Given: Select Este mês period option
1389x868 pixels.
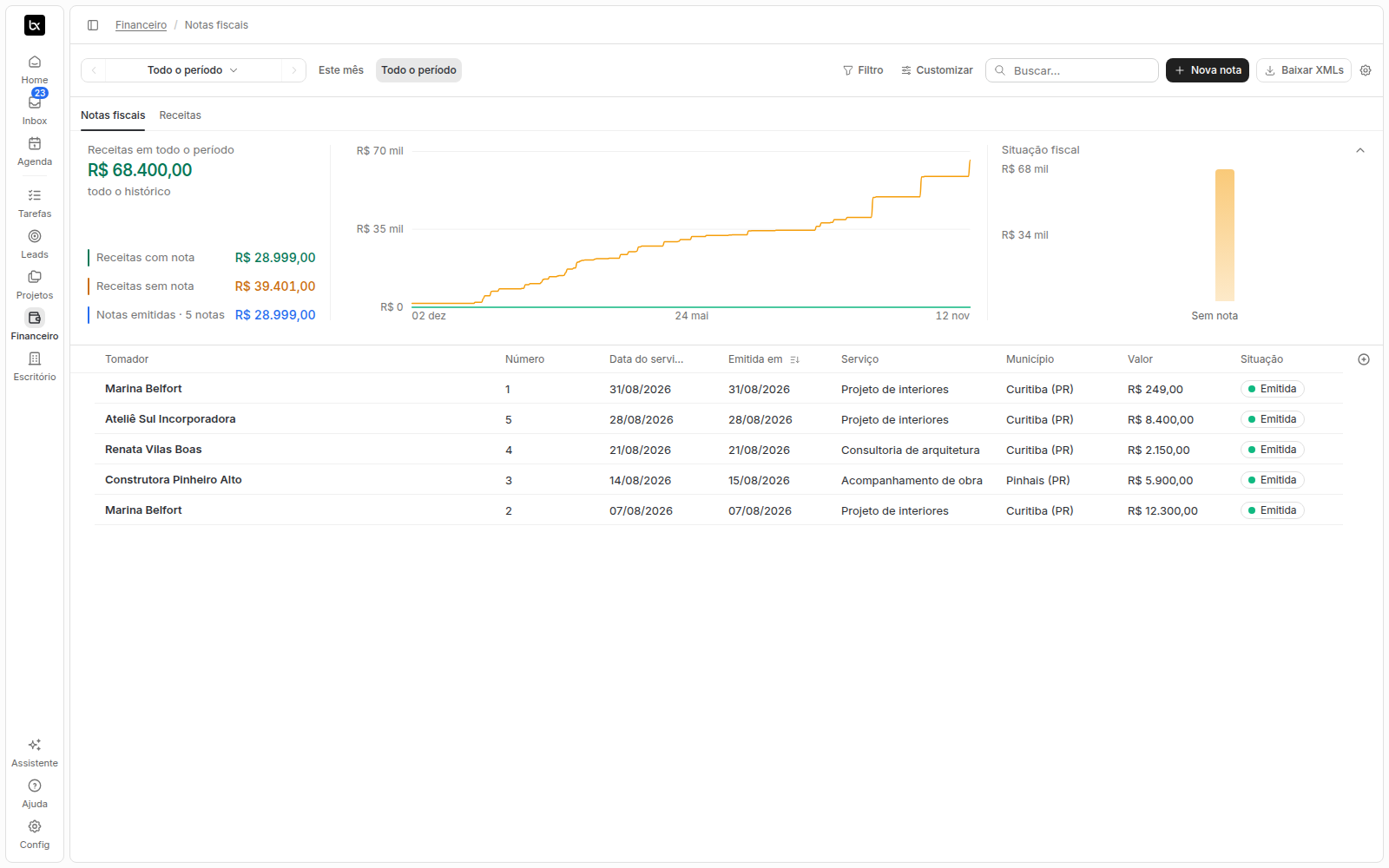Looking at the screenshot, I should 341,70.
